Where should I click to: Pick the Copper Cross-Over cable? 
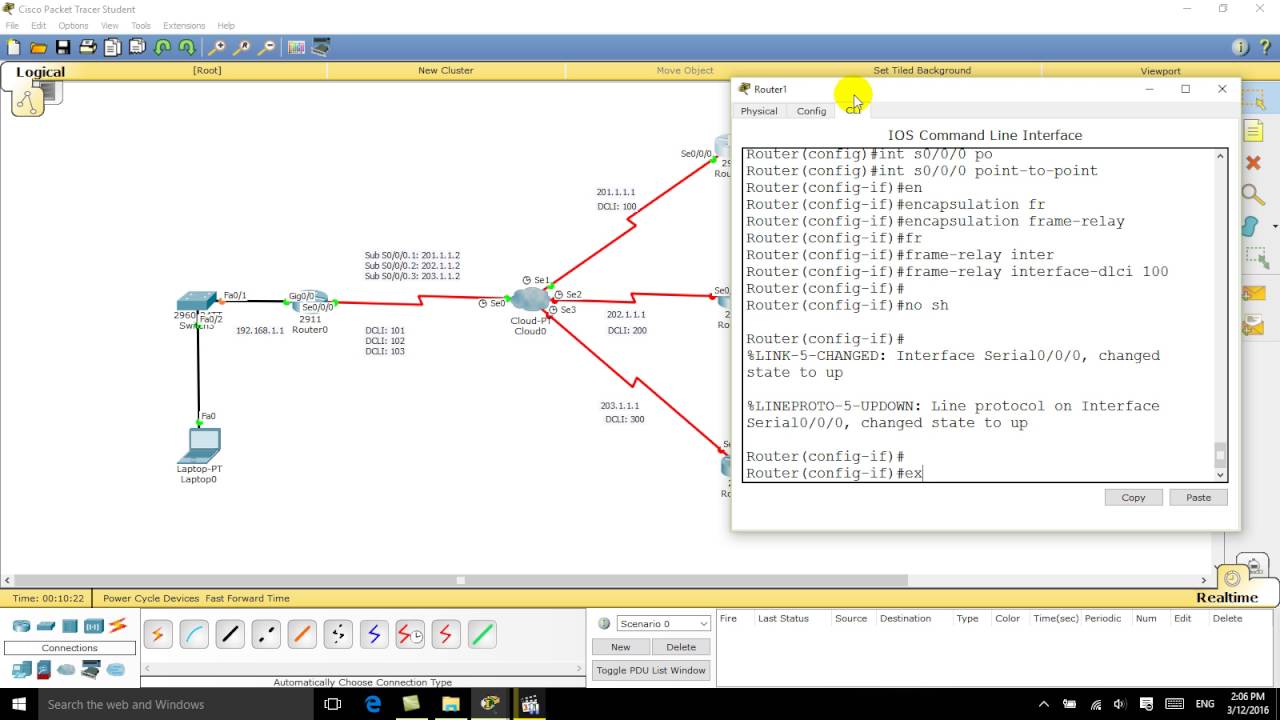click(x=266, y=634)
